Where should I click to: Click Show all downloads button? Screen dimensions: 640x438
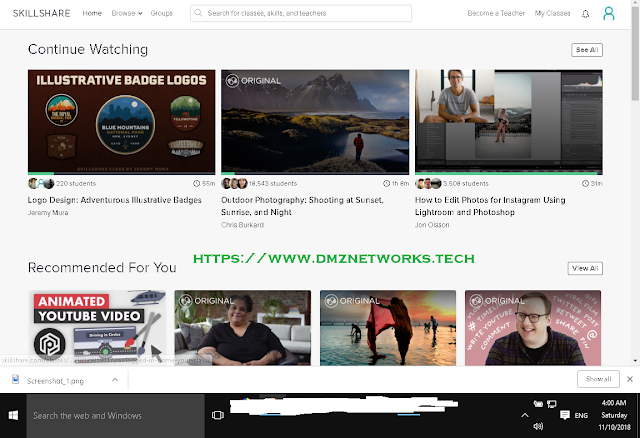(x=598, y=379)
